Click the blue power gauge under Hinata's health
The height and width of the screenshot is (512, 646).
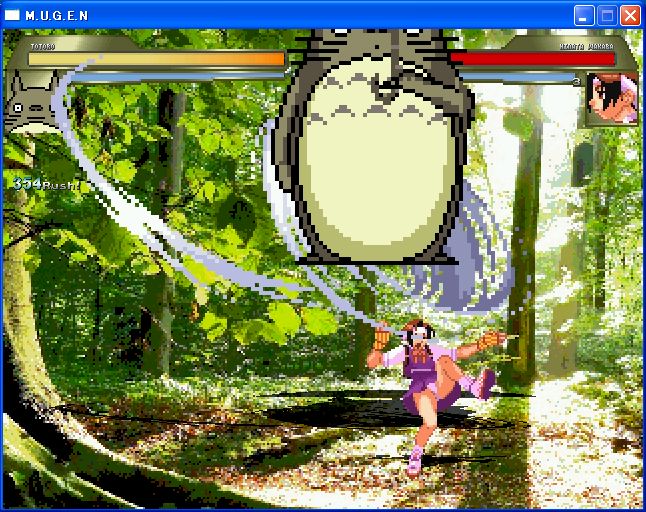[517, 77]
